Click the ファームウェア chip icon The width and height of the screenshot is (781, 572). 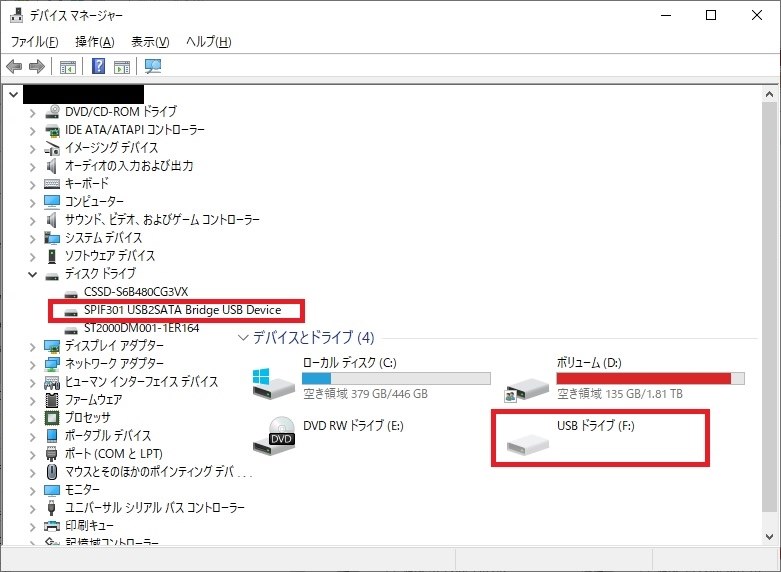tap(52, 400)
